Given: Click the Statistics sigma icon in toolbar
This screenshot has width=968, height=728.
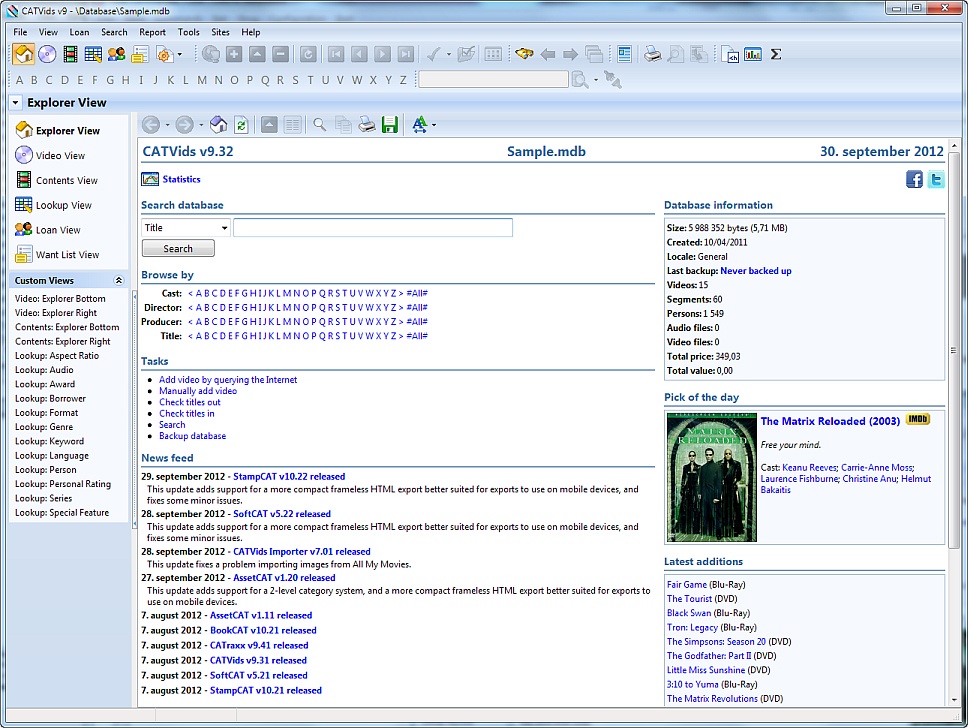Looking at the screenshot, I should (776, 54).
